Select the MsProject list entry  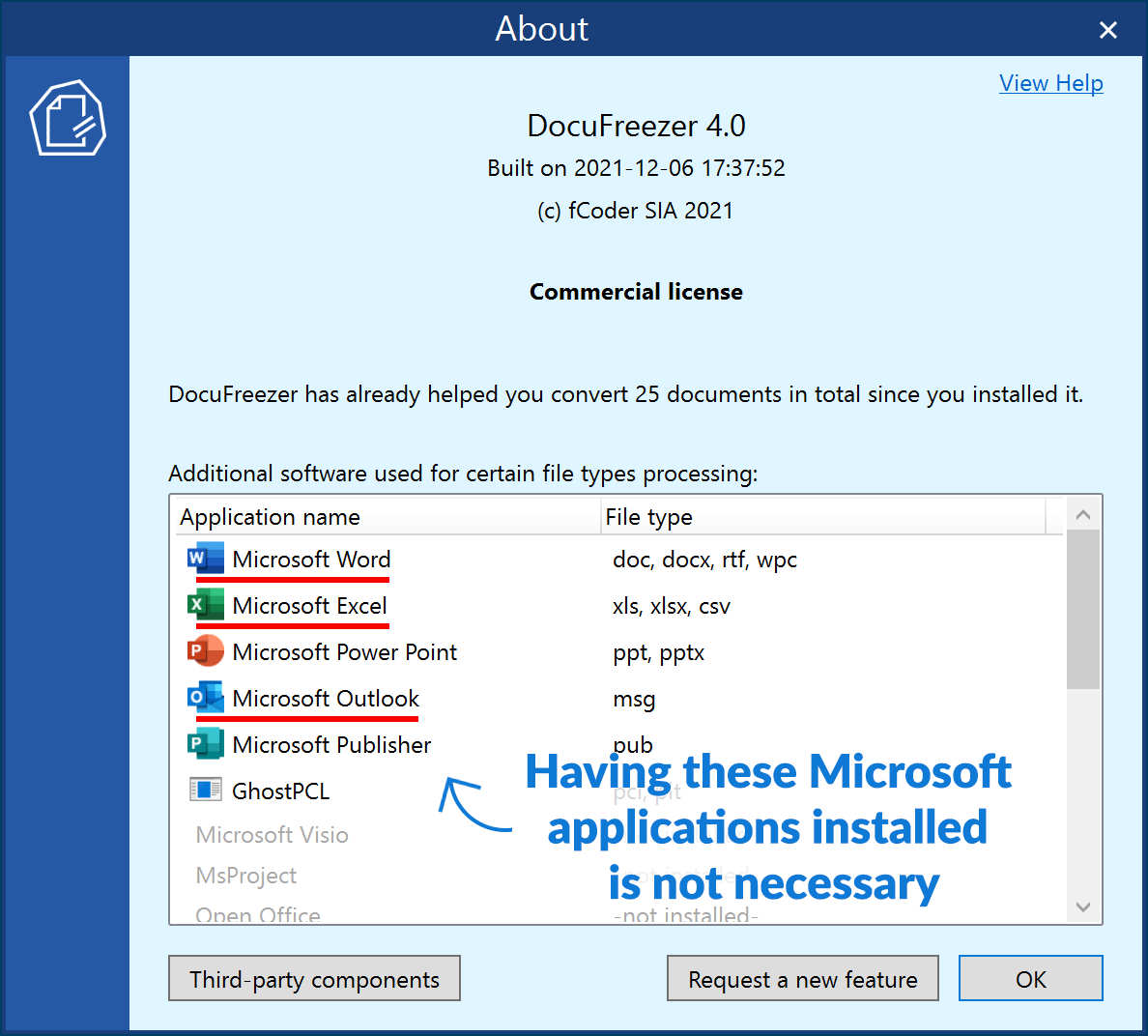(246, 876)
